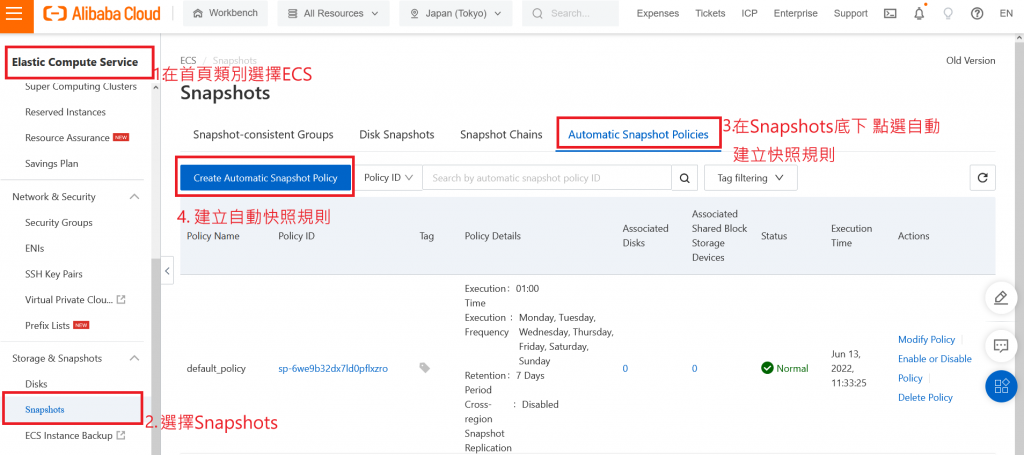1024x455 pixels.
Task: Open the Expenses menu
Action: (658, 13)
